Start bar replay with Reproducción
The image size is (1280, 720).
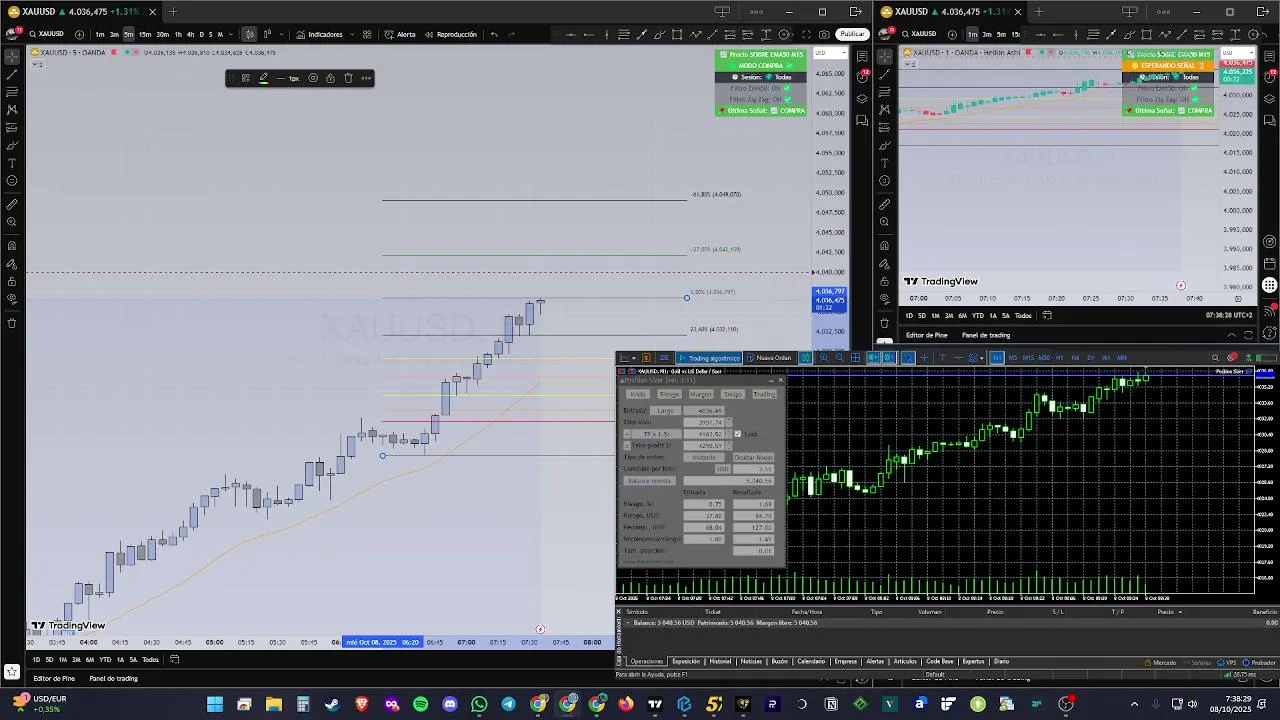pyautogui.click(x=451, y=34)
